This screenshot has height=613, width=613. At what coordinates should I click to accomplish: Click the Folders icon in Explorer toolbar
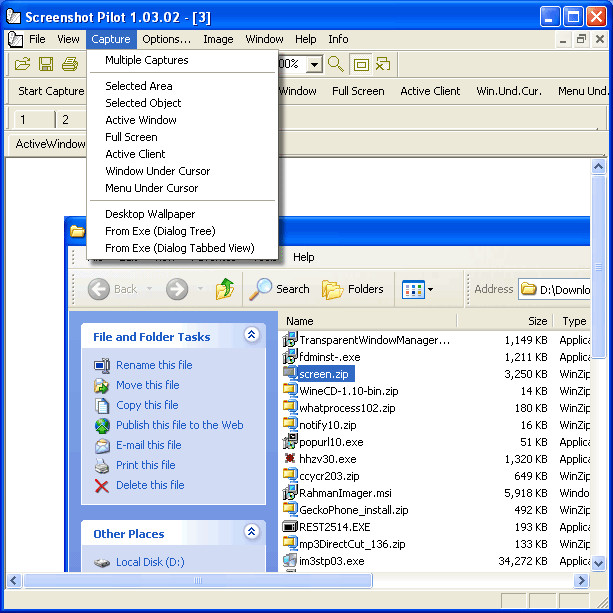(332, 289)
